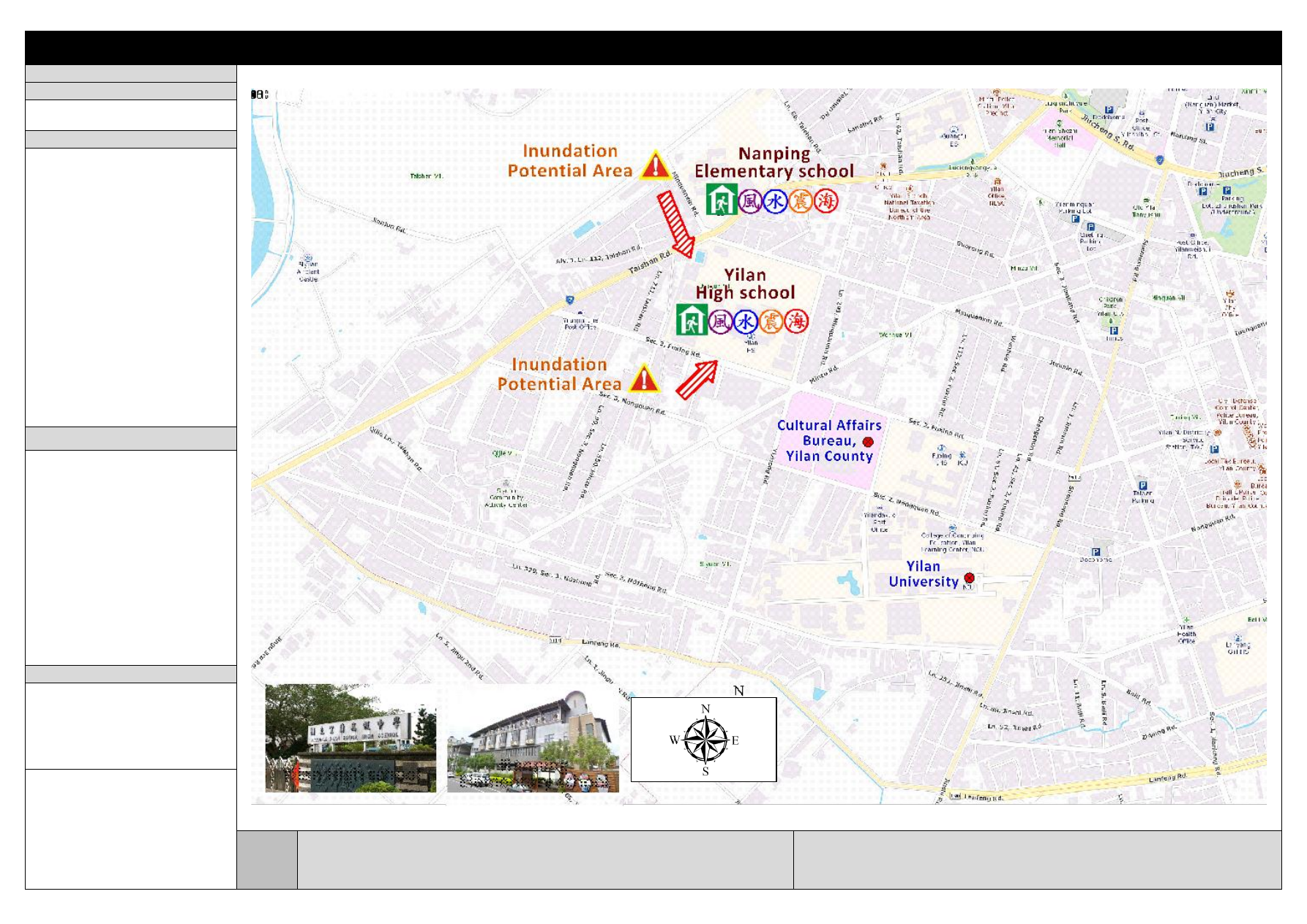This screenshot has width=1307, height=924.
Task: Click the Sec. 3, Nongquan Rd. road label
Action: pyautogui.click(x=632, y=404)
